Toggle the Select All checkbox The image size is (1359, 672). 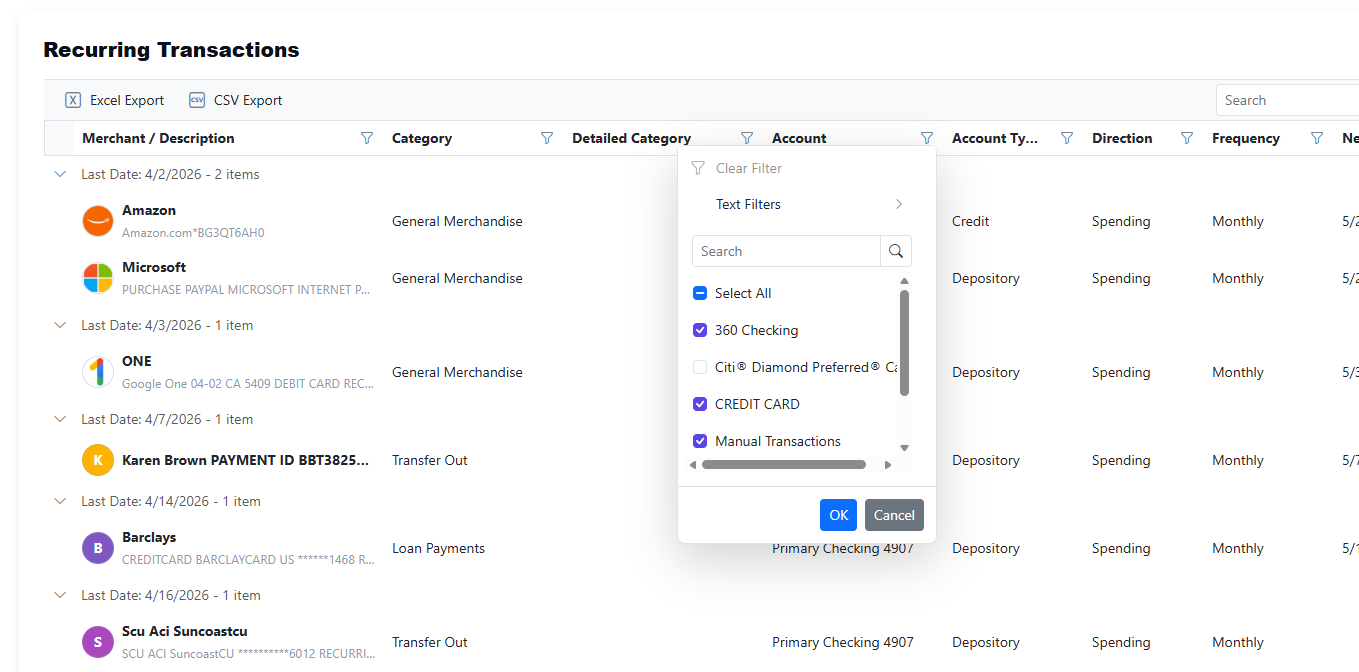[700, 293]
